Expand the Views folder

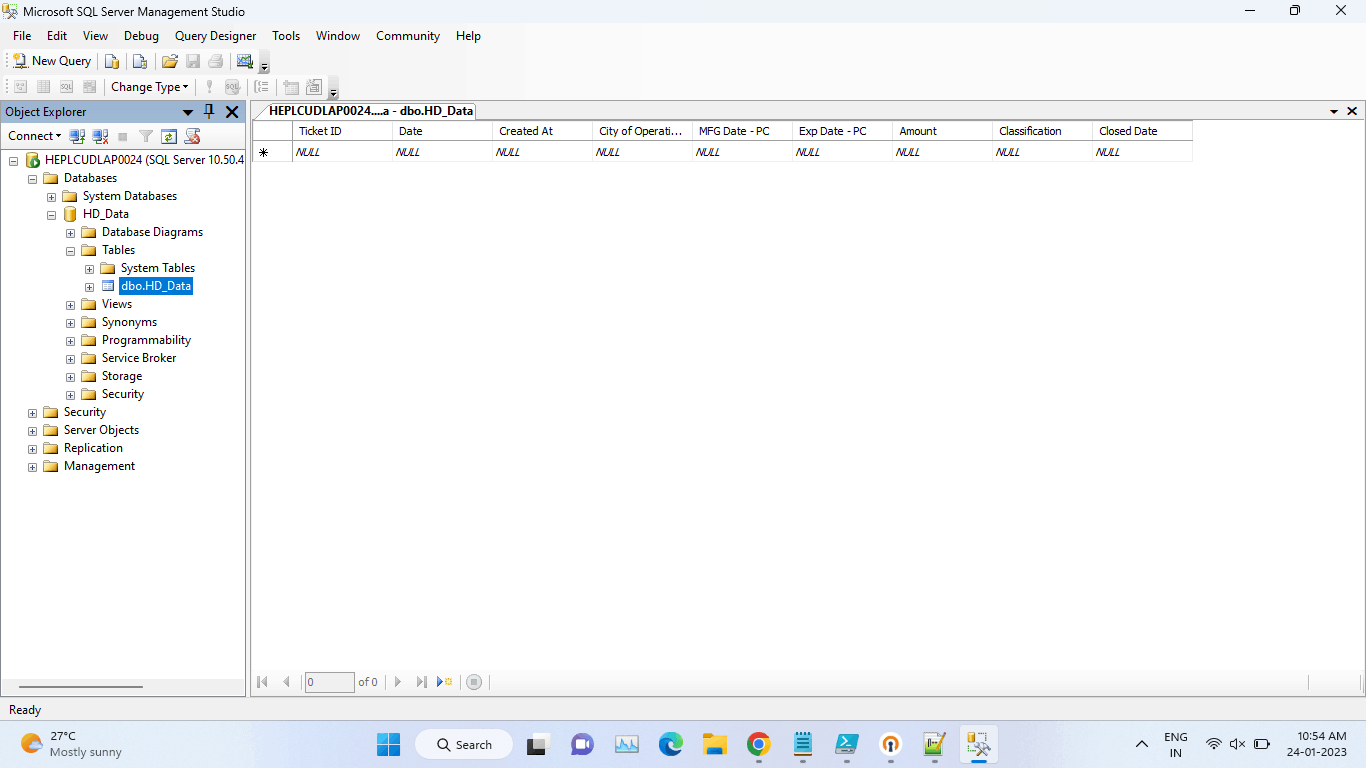tap(70, 304)
